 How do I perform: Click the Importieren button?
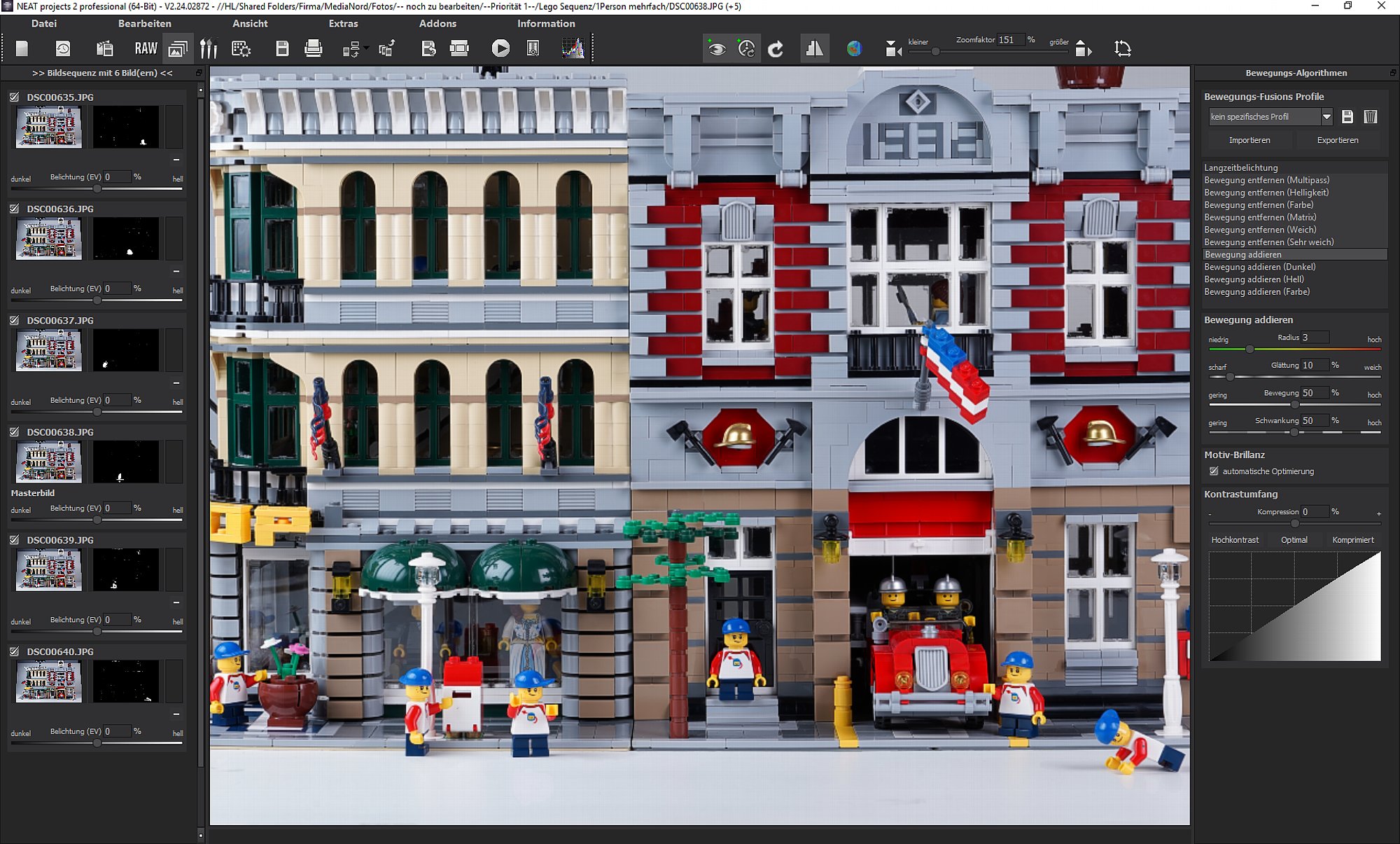click(1249, 140)
